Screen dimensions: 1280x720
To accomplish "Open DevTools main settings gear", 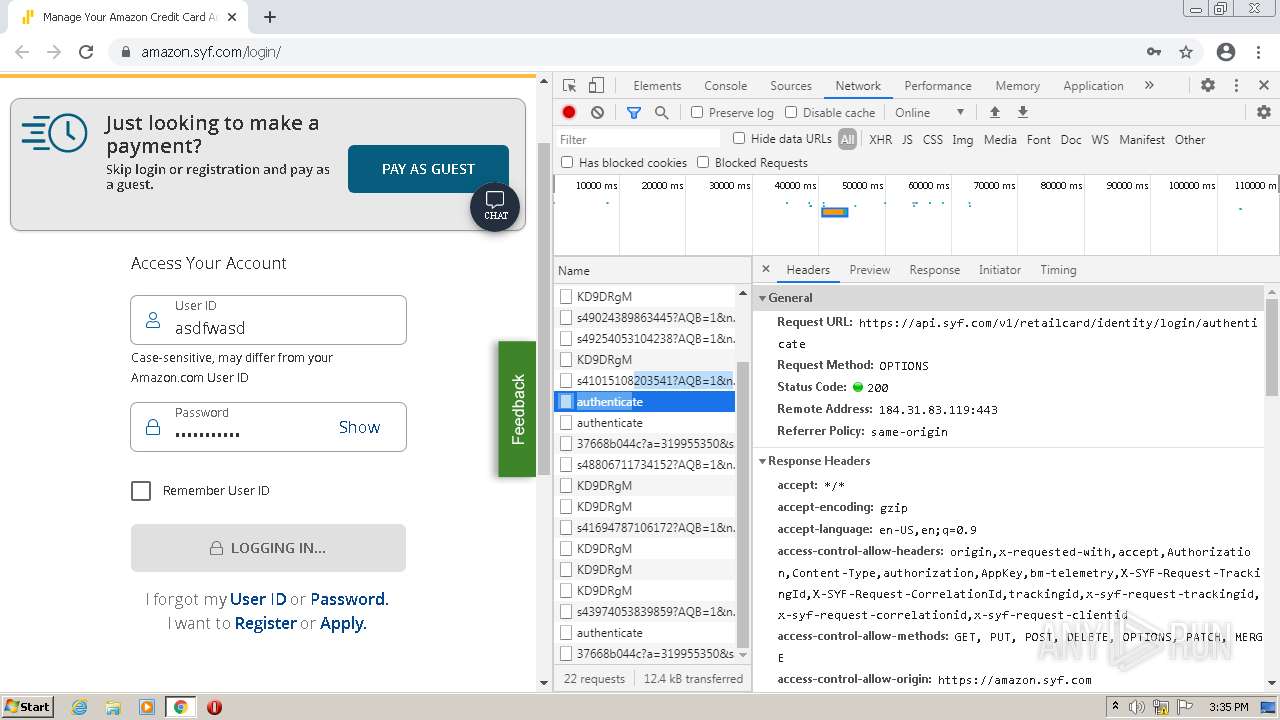I will pos(1208,86).
